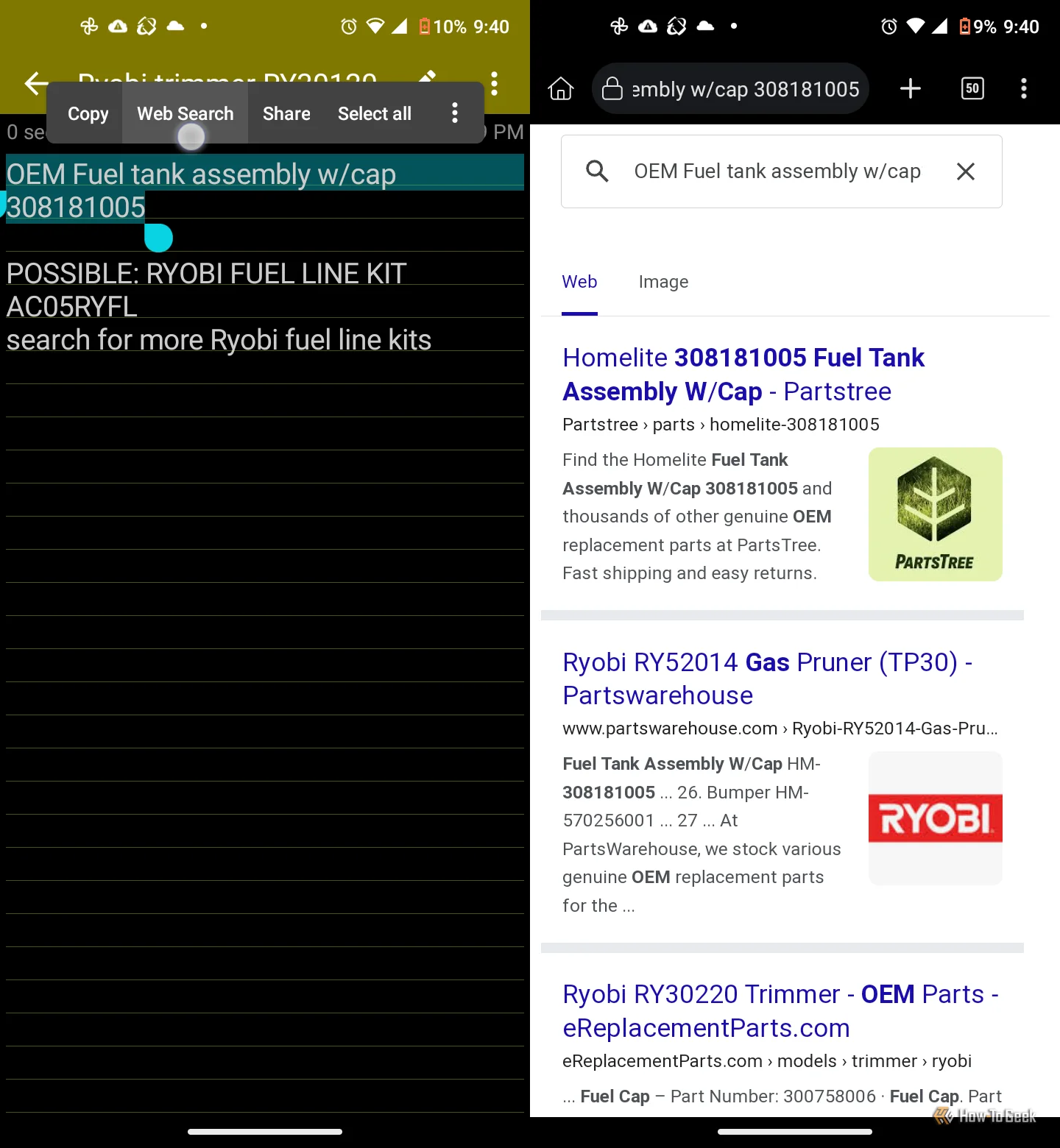
Task: Tap the battery 9% indicator in right status bar
Action: [978, 26]
